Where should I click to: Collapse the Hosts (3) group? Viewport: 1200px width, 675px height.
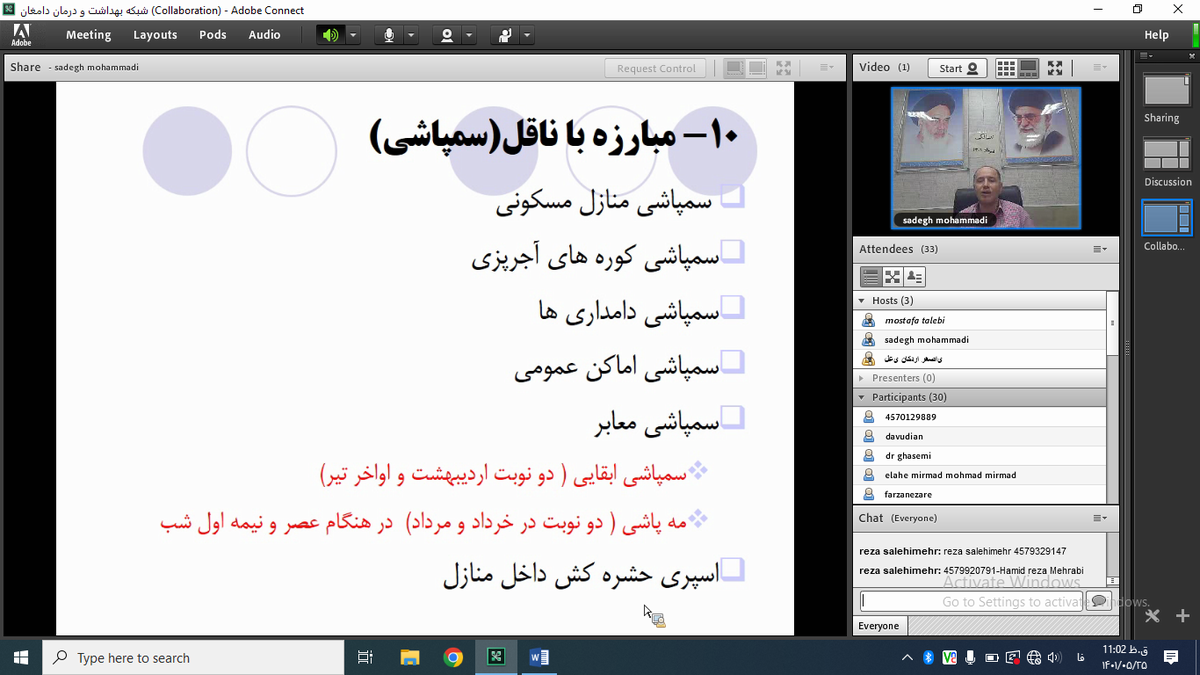coord(862,301)
